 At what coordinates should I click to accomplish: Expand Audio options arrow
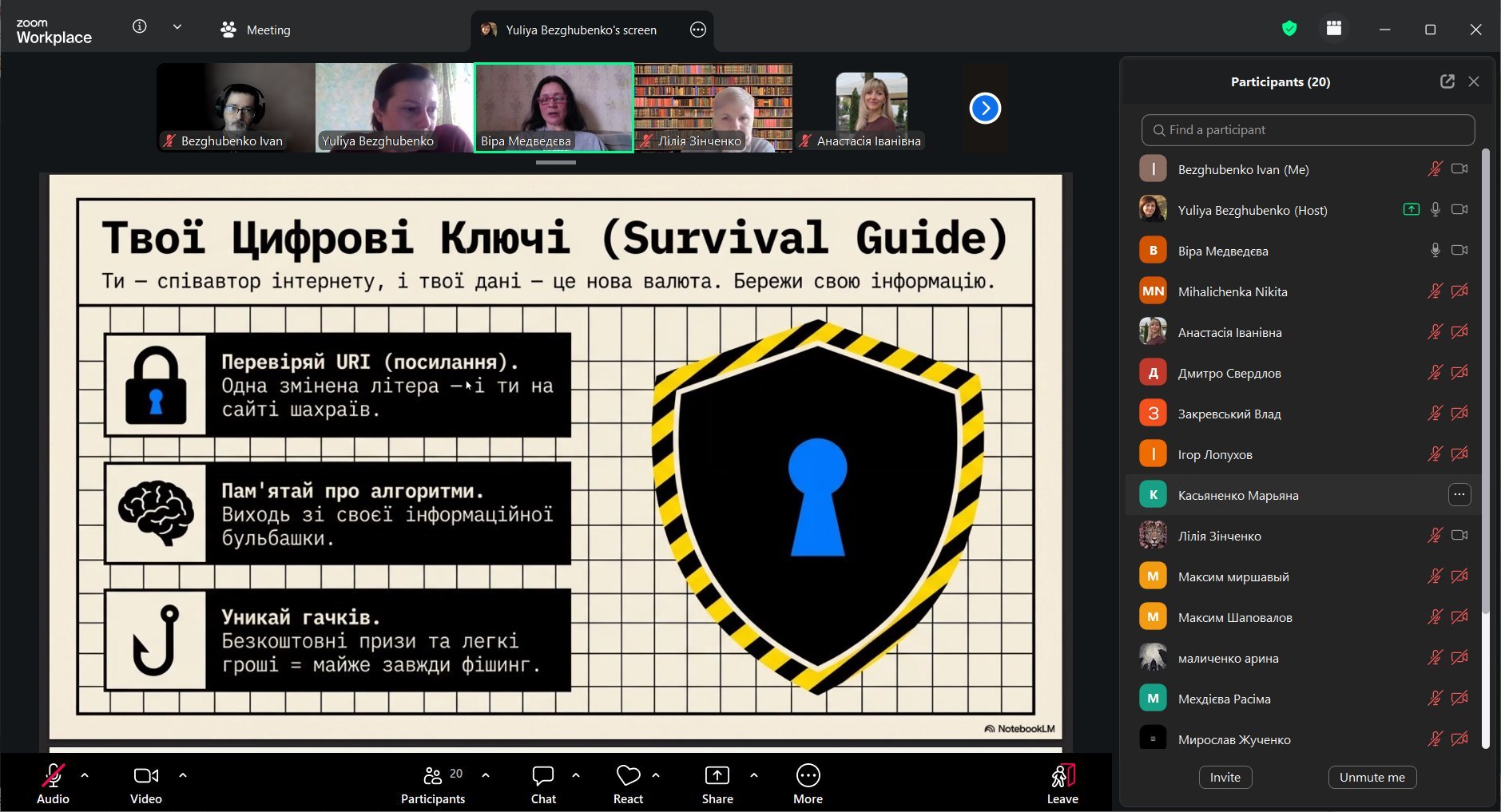tap(85, 775)
